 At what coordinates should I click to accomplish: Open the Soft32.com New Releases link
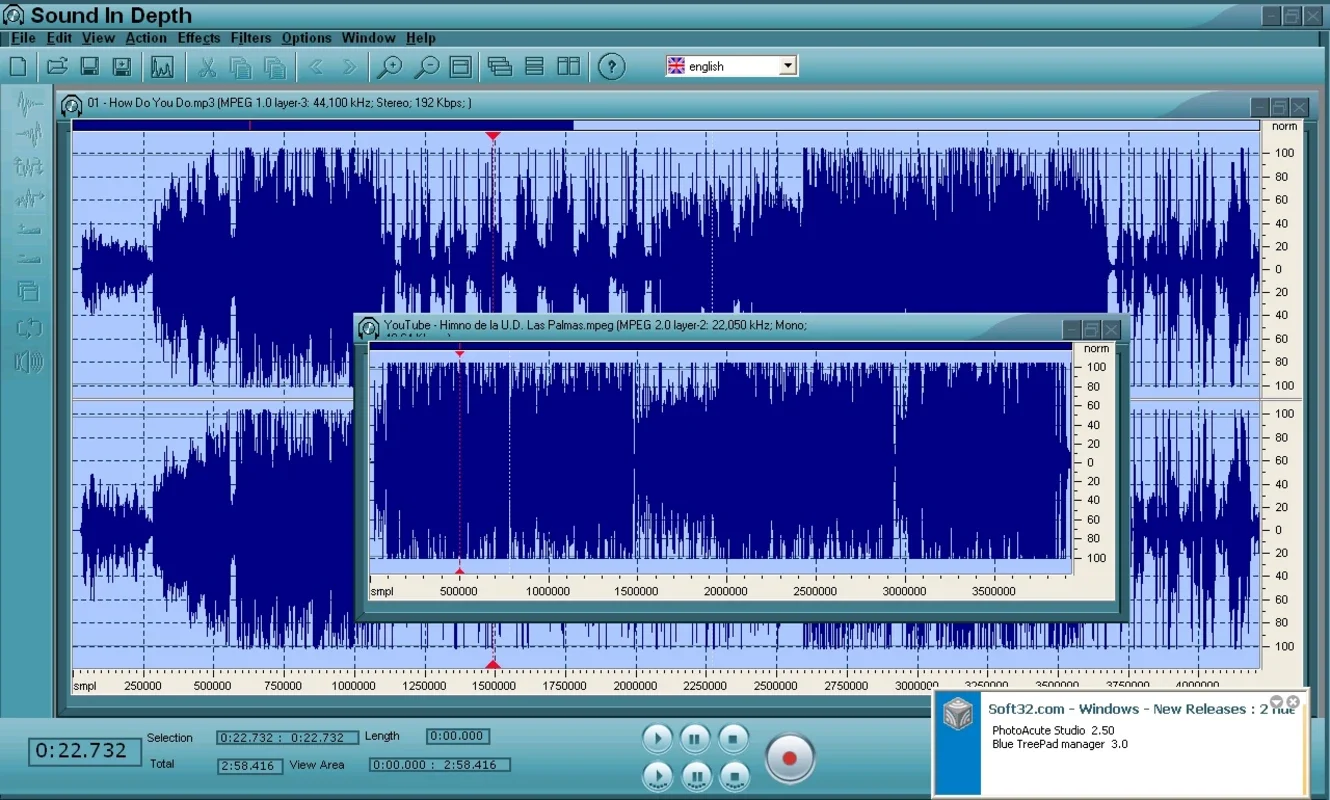pyautogui.click(x=1142, y=709)
